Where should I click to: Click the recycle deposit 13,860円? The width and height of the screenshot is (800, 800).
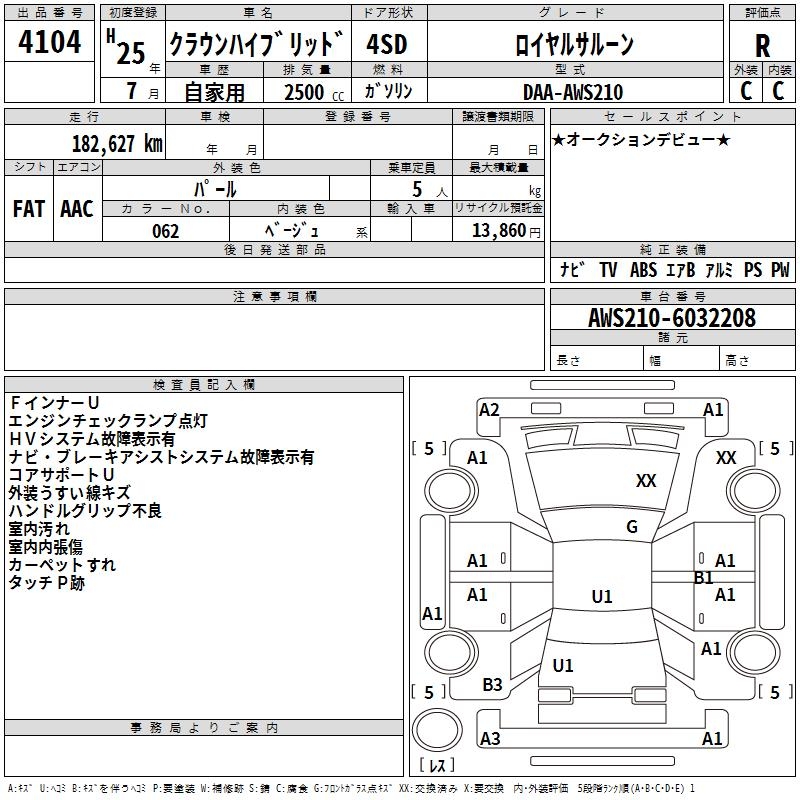click(x=506, y=230)
